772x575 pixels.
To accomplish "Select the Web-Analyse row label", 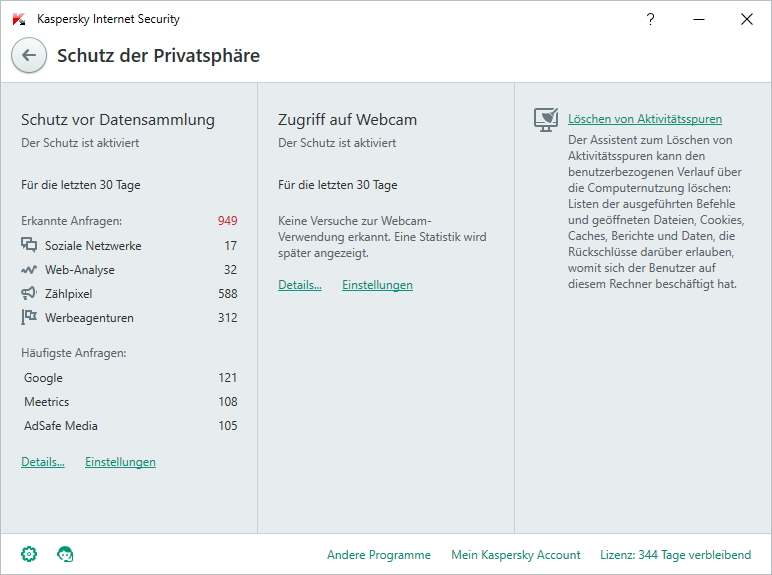I will [x=80, y=270].
